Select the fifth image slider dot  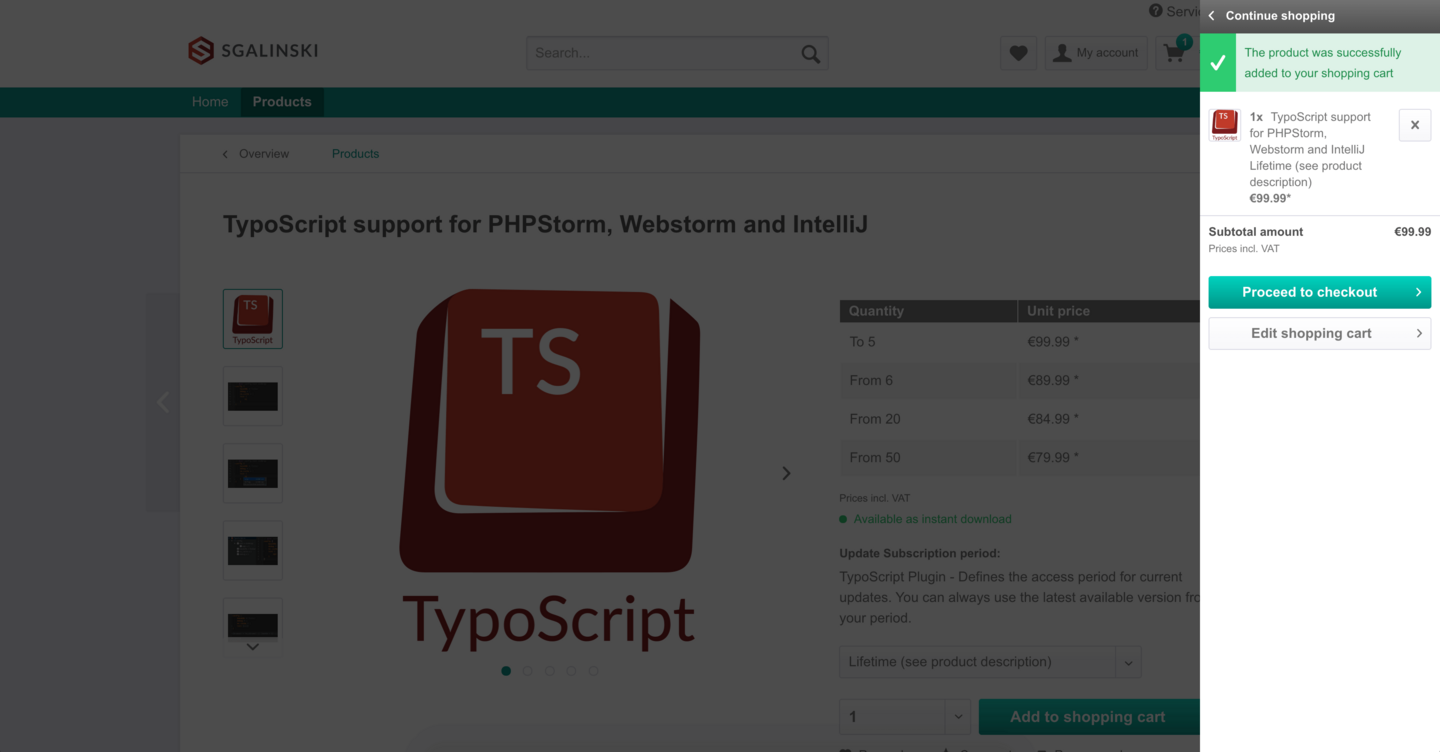pos(594,671)
